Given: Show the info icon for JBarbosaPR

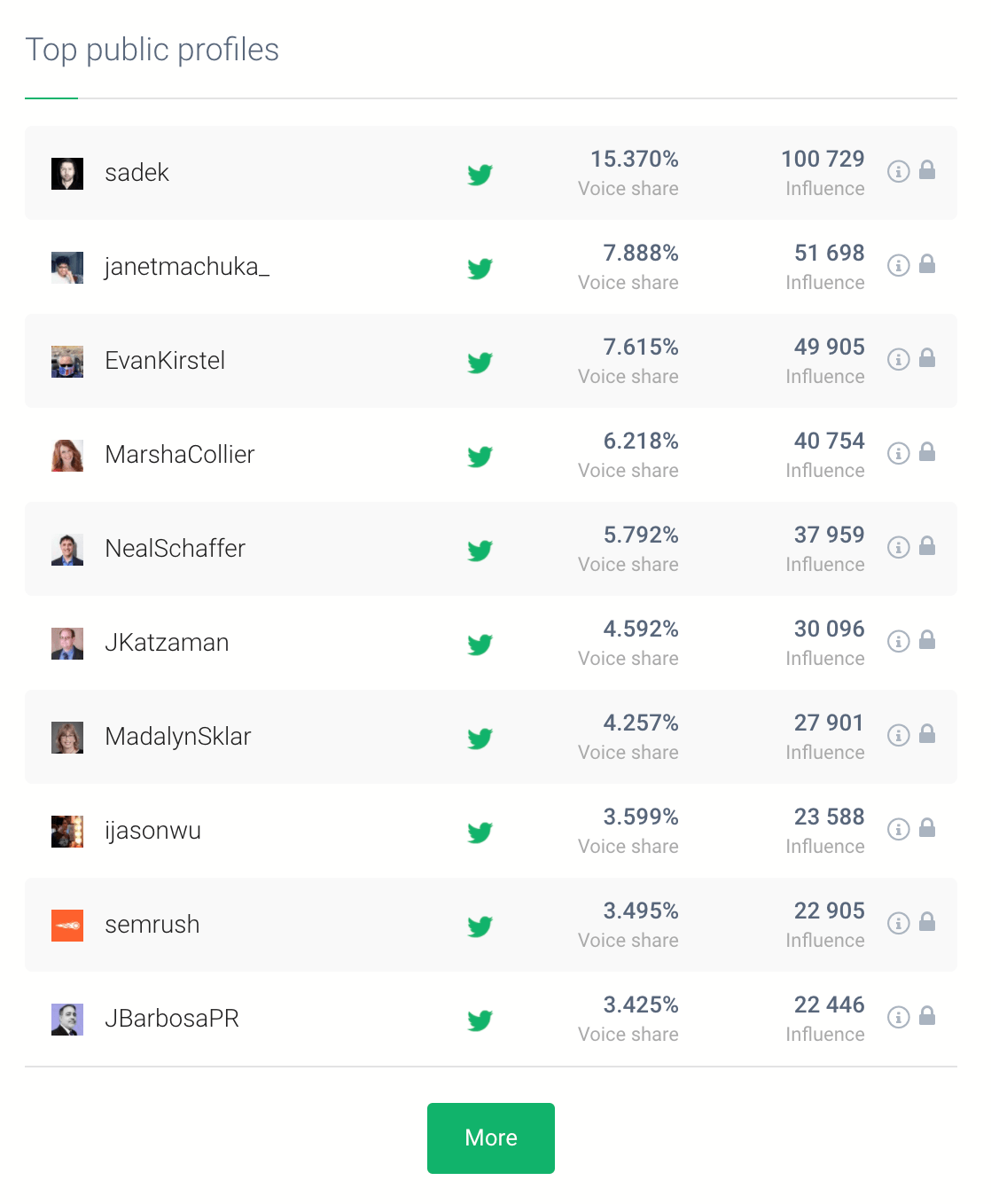Looking at the screenshot, I should pyautogui.click(x=899, y=1017).
